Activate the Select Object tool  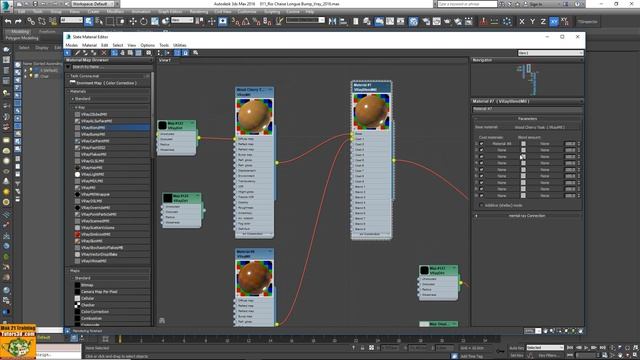(x=89, y=21)
